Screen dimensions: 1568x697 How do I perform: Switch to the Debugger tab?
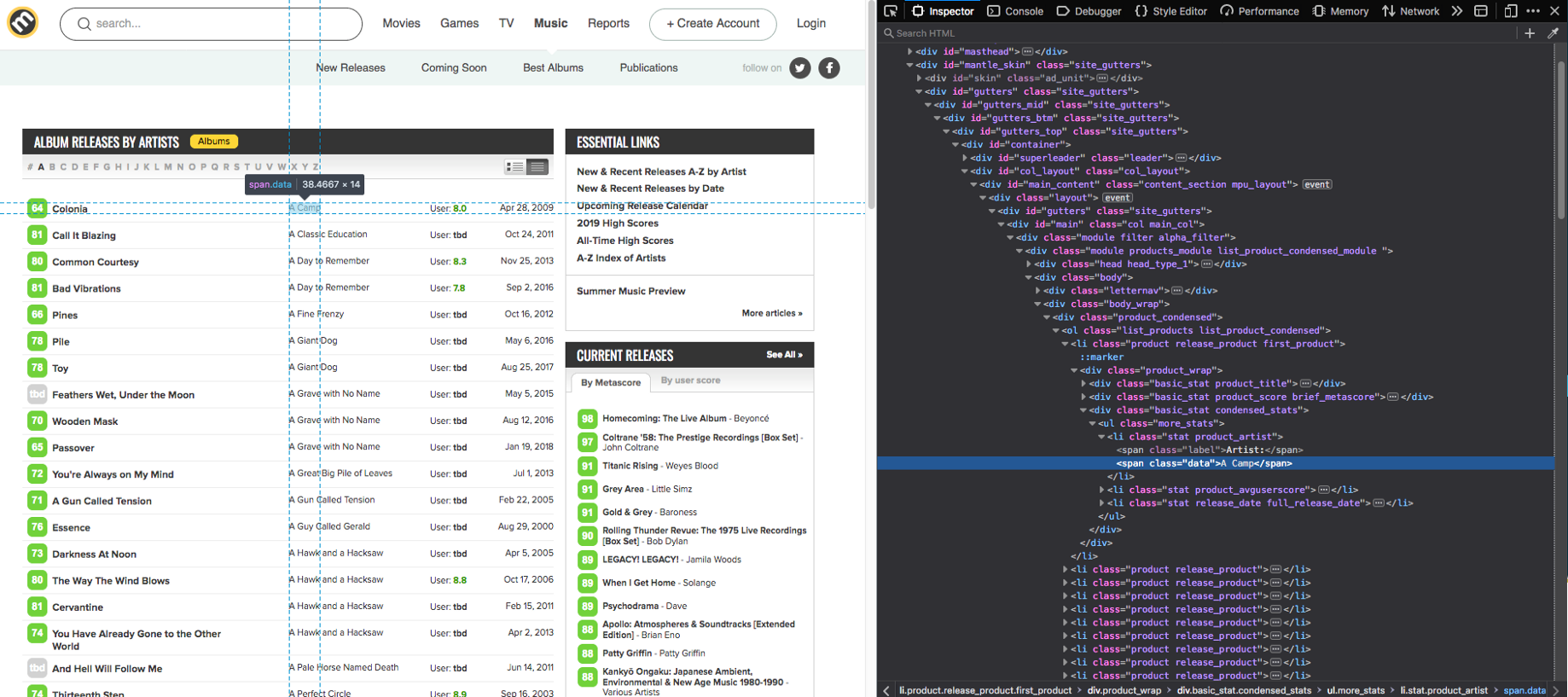click(x=1089, y=11)
